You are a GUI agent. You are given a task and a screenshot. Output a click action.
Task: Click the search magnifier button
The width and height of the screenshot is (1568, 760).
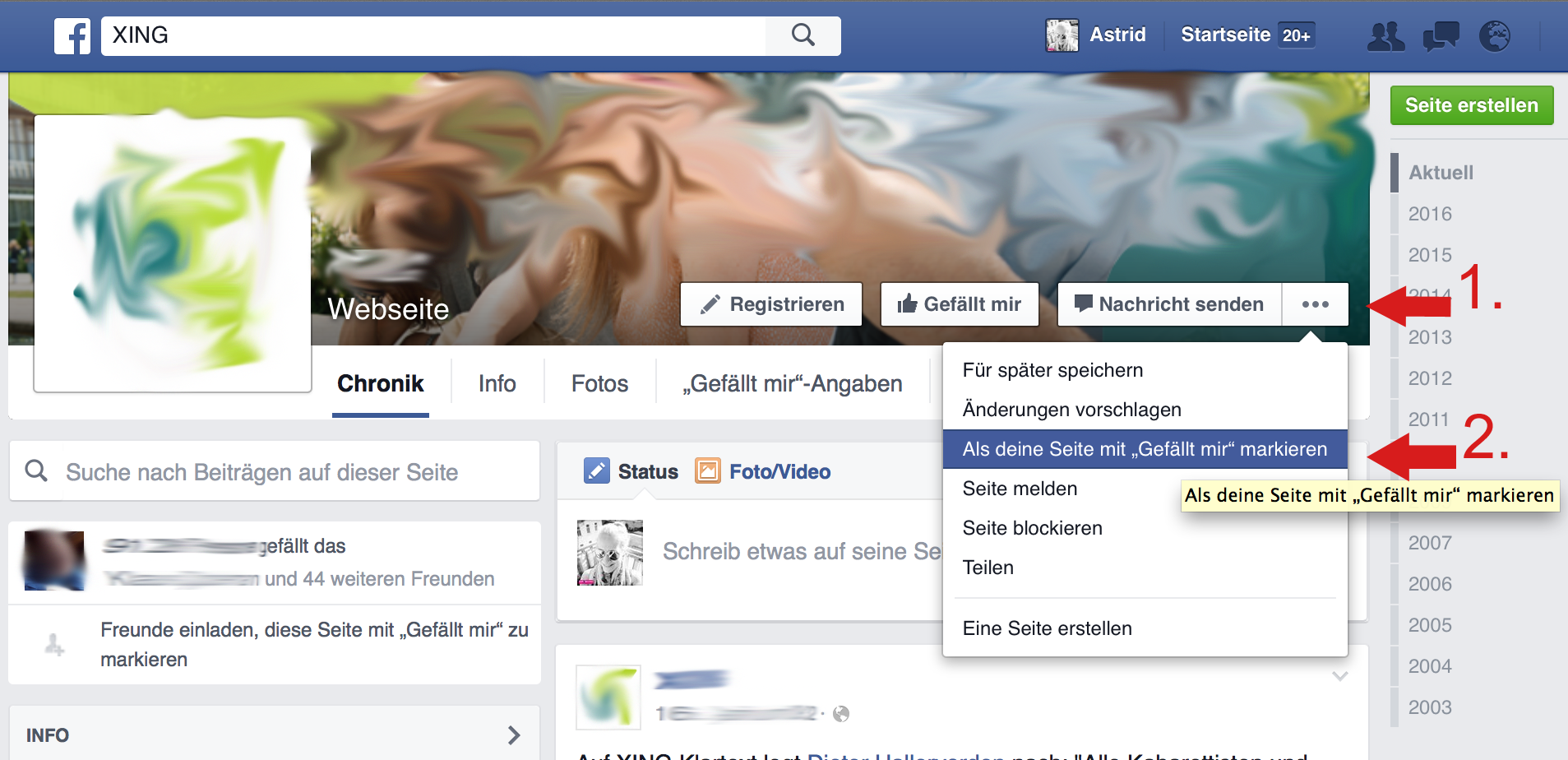[803, 35]
